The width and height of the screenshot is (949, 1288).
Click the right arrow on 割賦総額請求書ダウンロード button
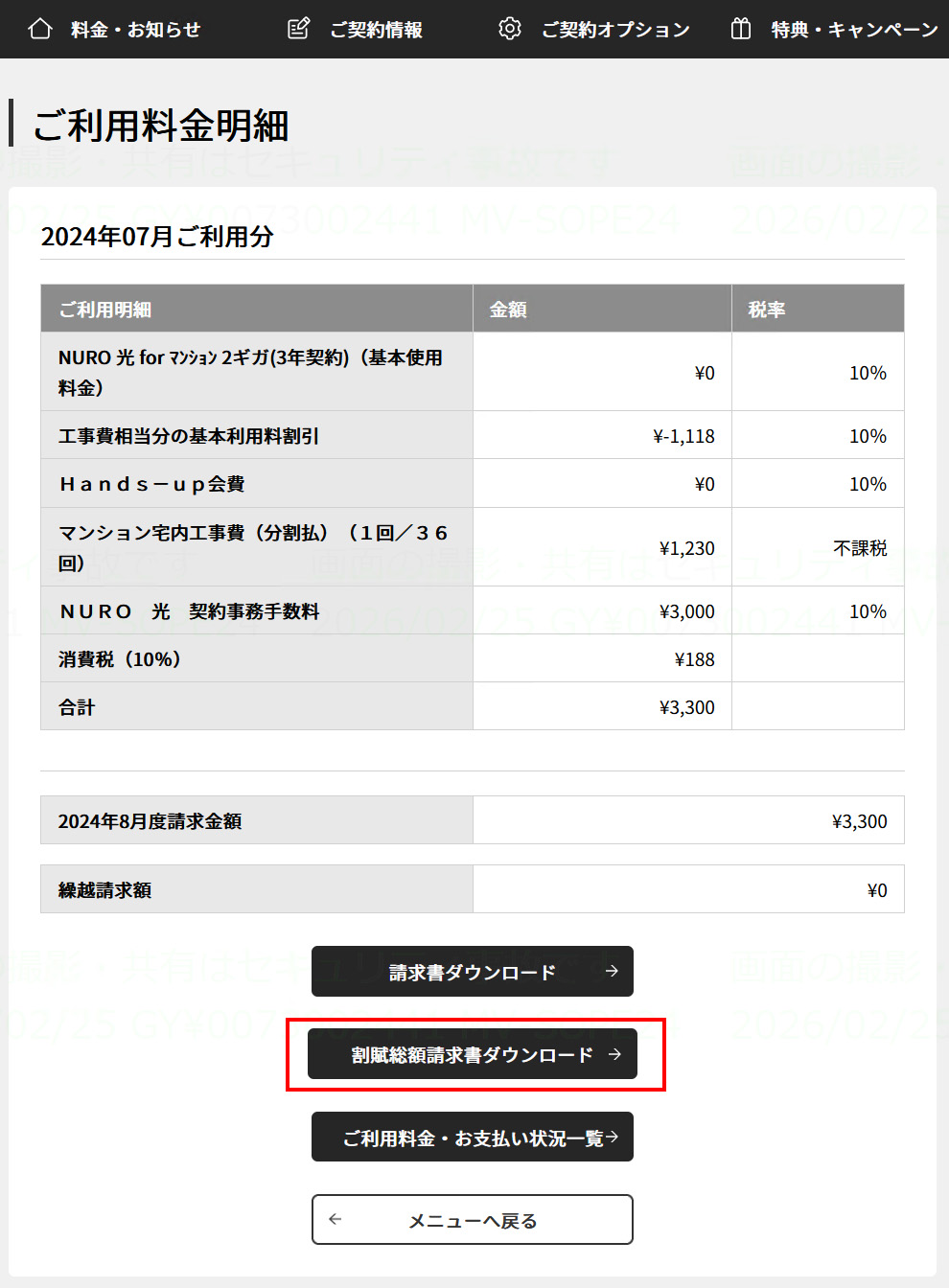tap(615, 1054)
